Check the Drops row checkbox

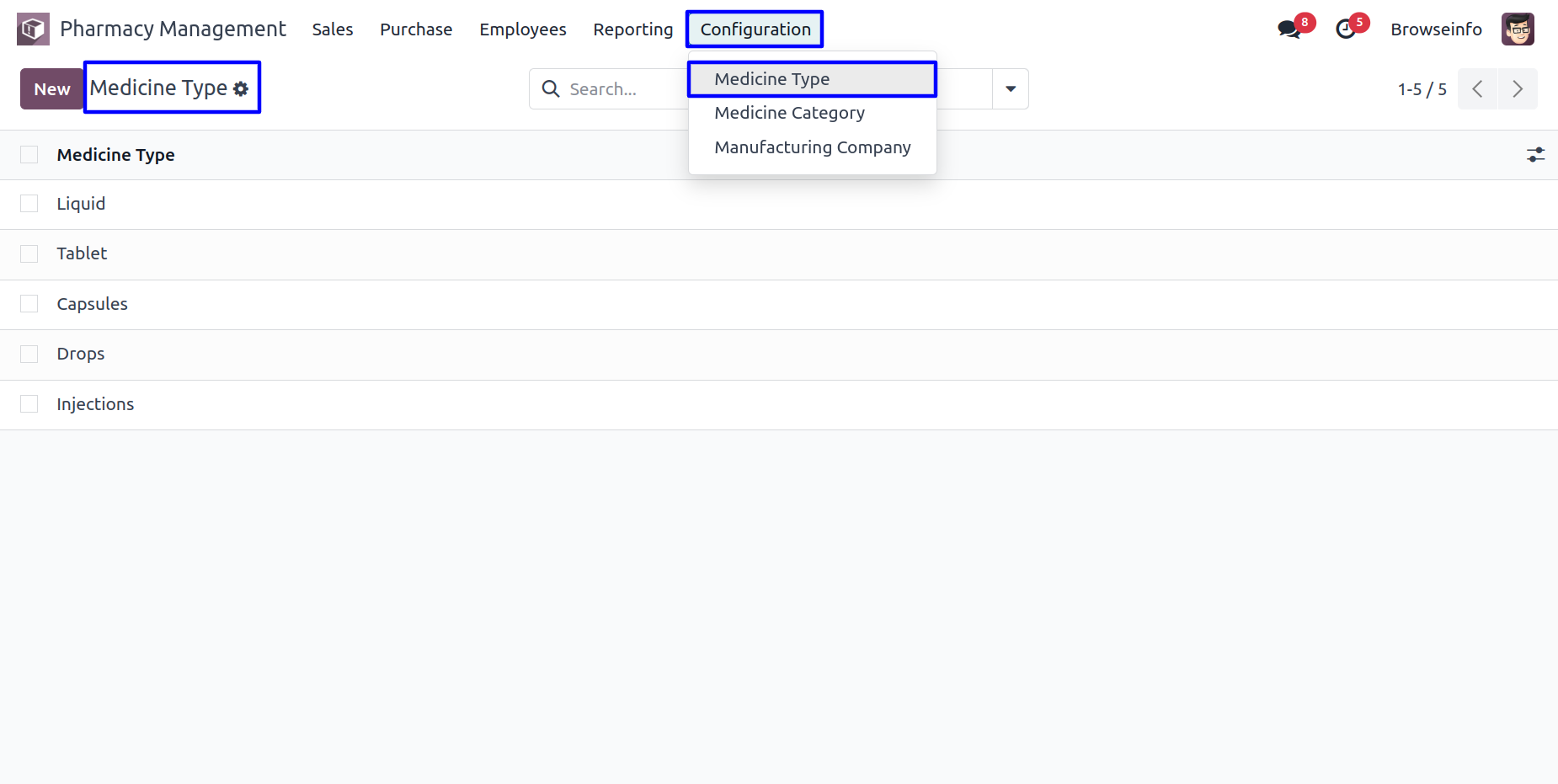(x=29, y=354)
